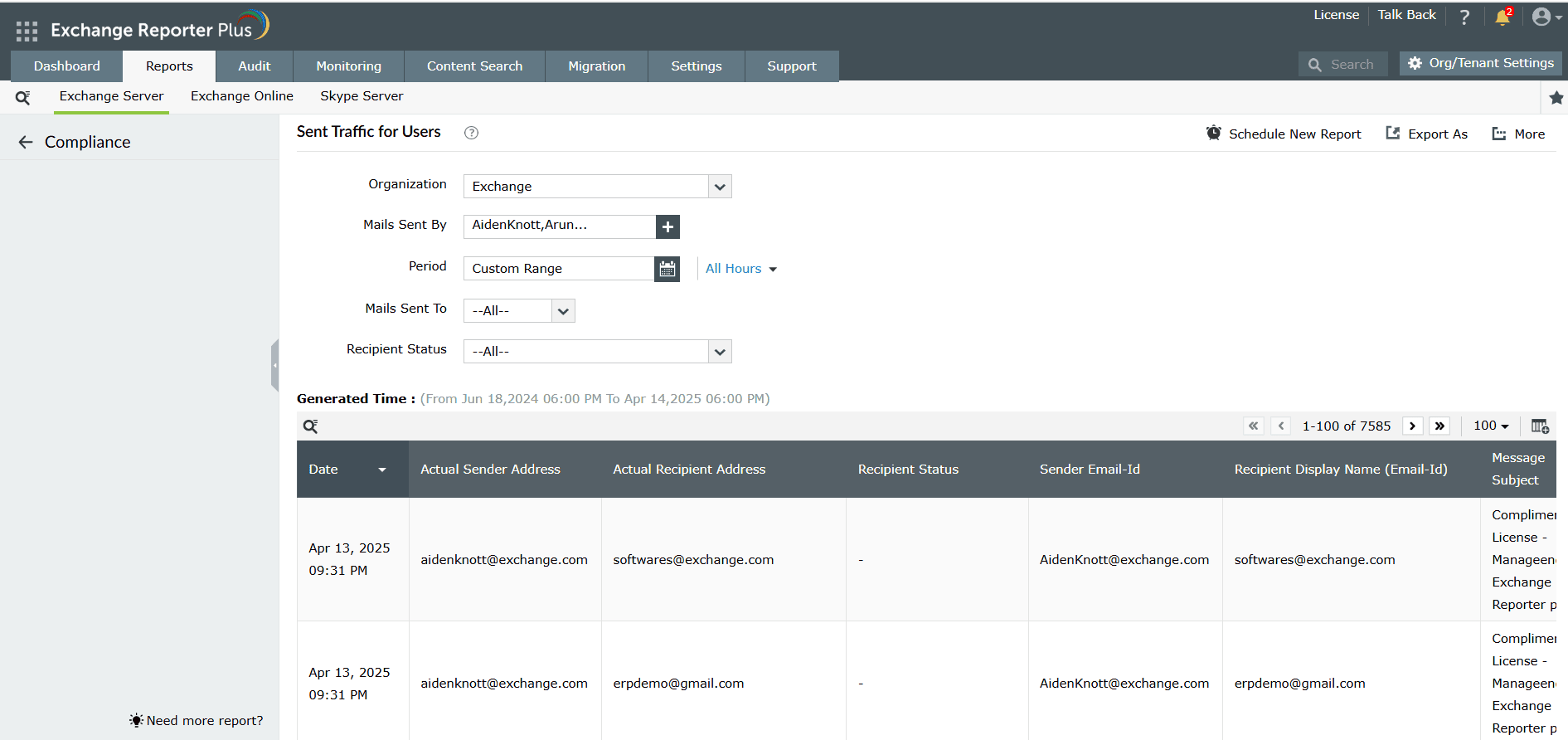
Task: Go back using the Compliance arrow
Action: pos(26,142)
